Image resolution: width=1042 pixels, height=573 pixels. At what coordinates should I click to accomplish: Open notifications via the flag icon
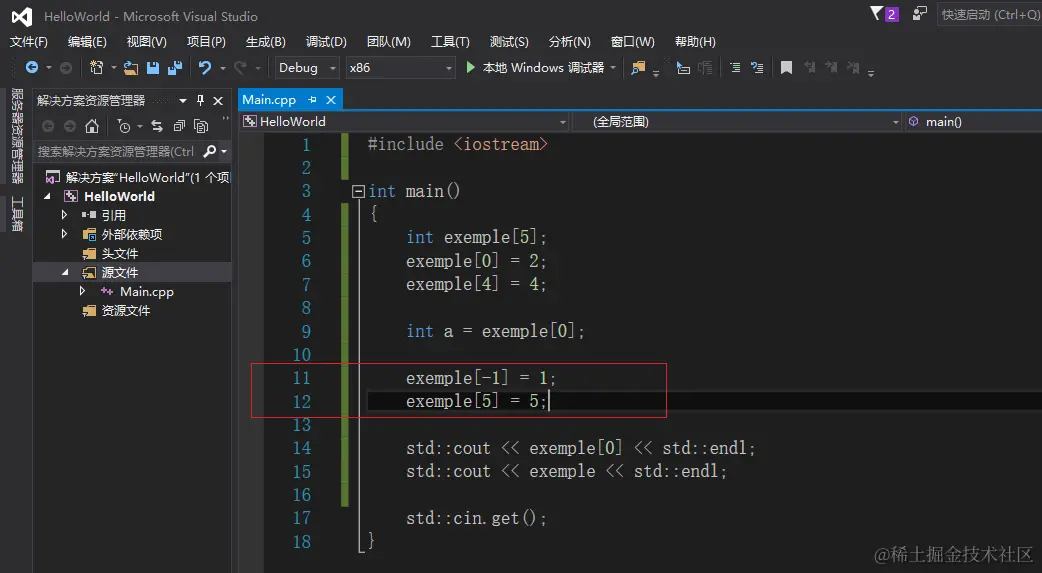877,13
